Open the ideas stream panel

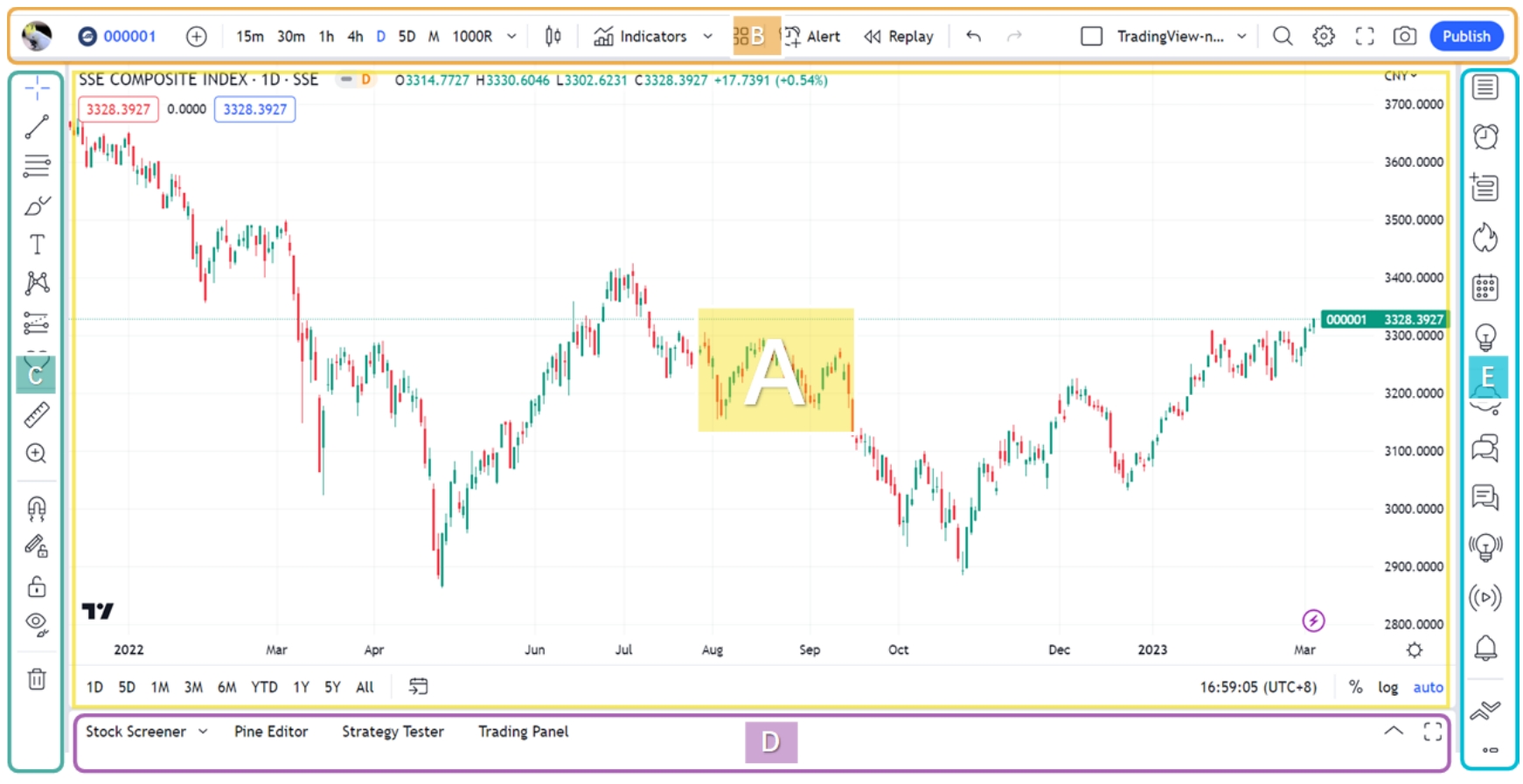[1485, 547]
